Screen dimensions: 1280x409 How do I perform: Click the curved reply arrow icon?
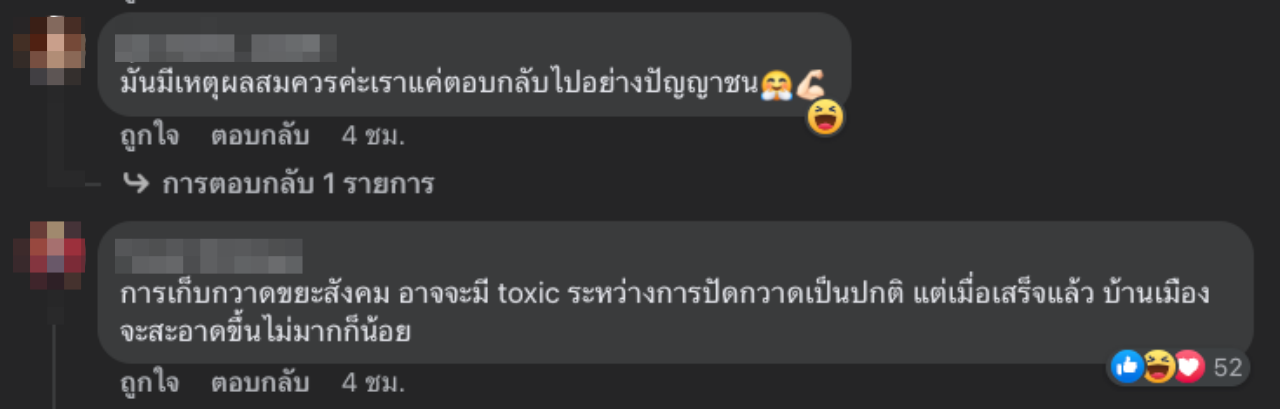[x=136, y=184]
